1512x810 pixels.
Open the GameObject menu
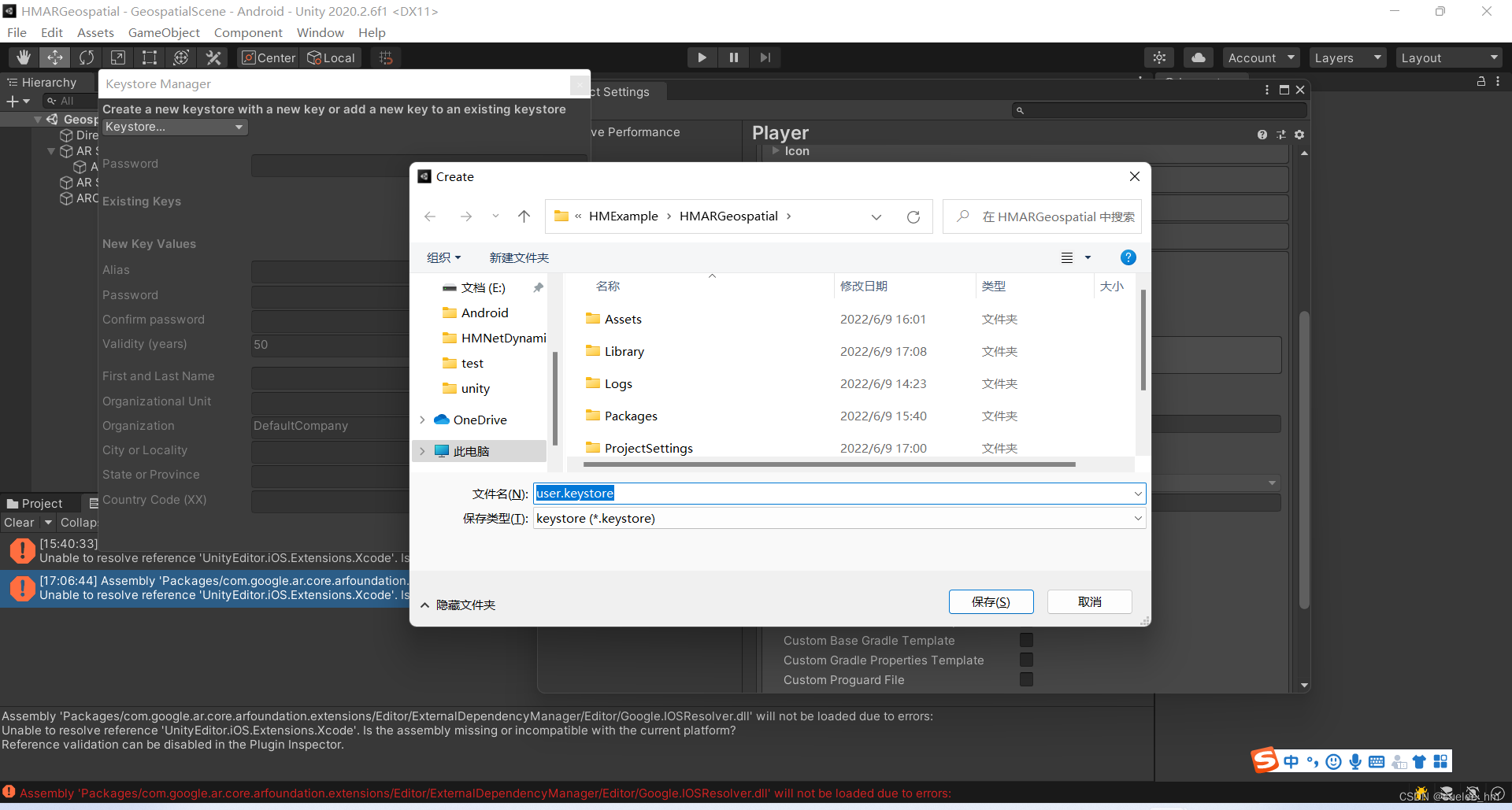164,32
